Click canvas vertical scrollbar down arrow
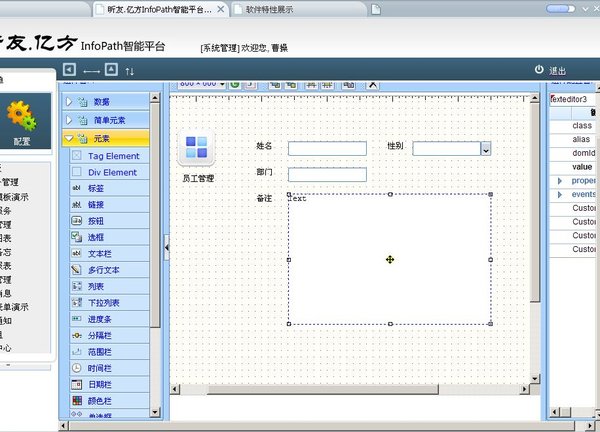The image size is (600, 432). [535, 378]
